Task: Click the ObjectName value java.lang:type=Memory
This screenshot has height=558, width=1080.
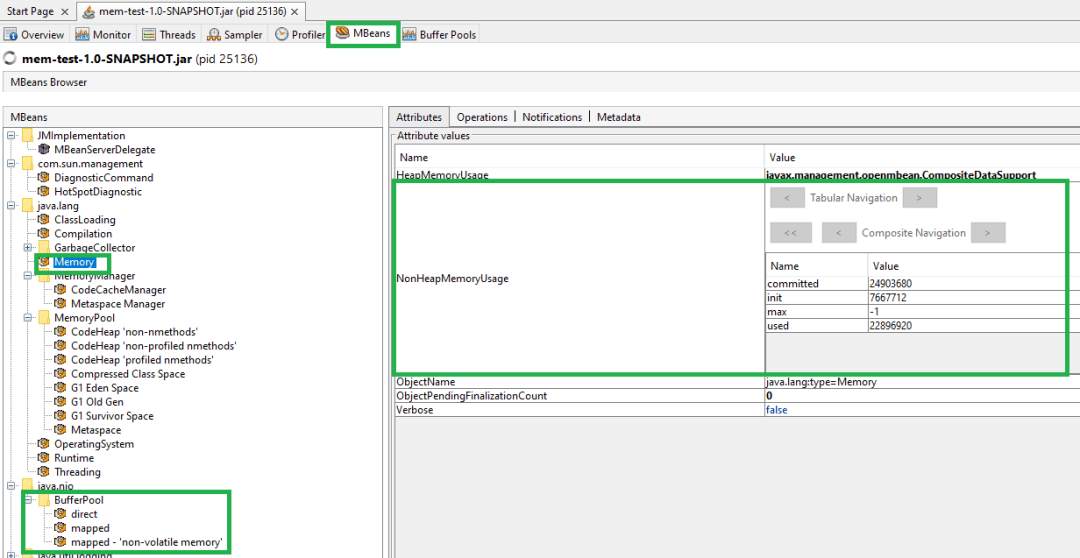Action: (821, 382)
